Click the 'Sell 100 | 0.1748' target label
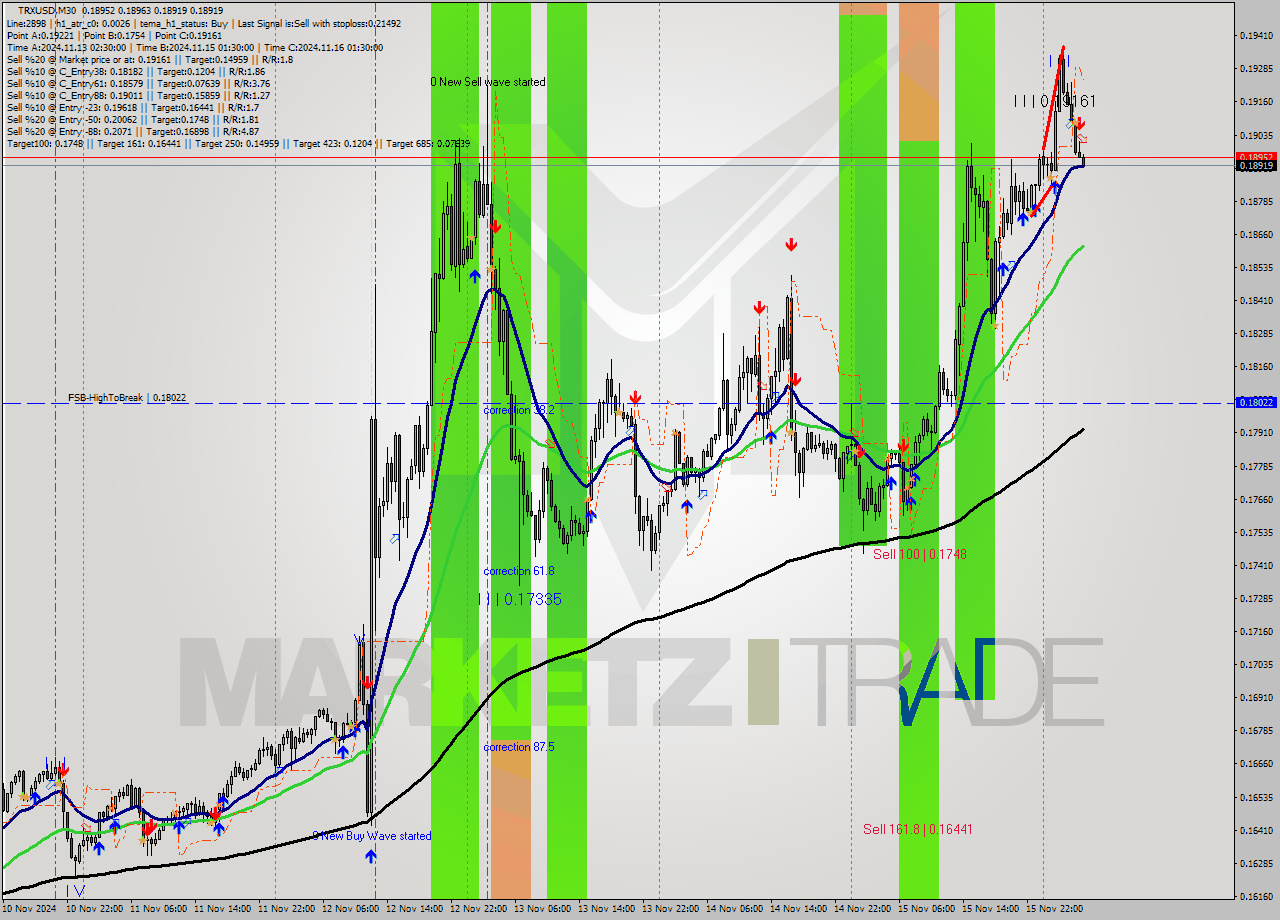1280x920 pixels. [920, 554]
